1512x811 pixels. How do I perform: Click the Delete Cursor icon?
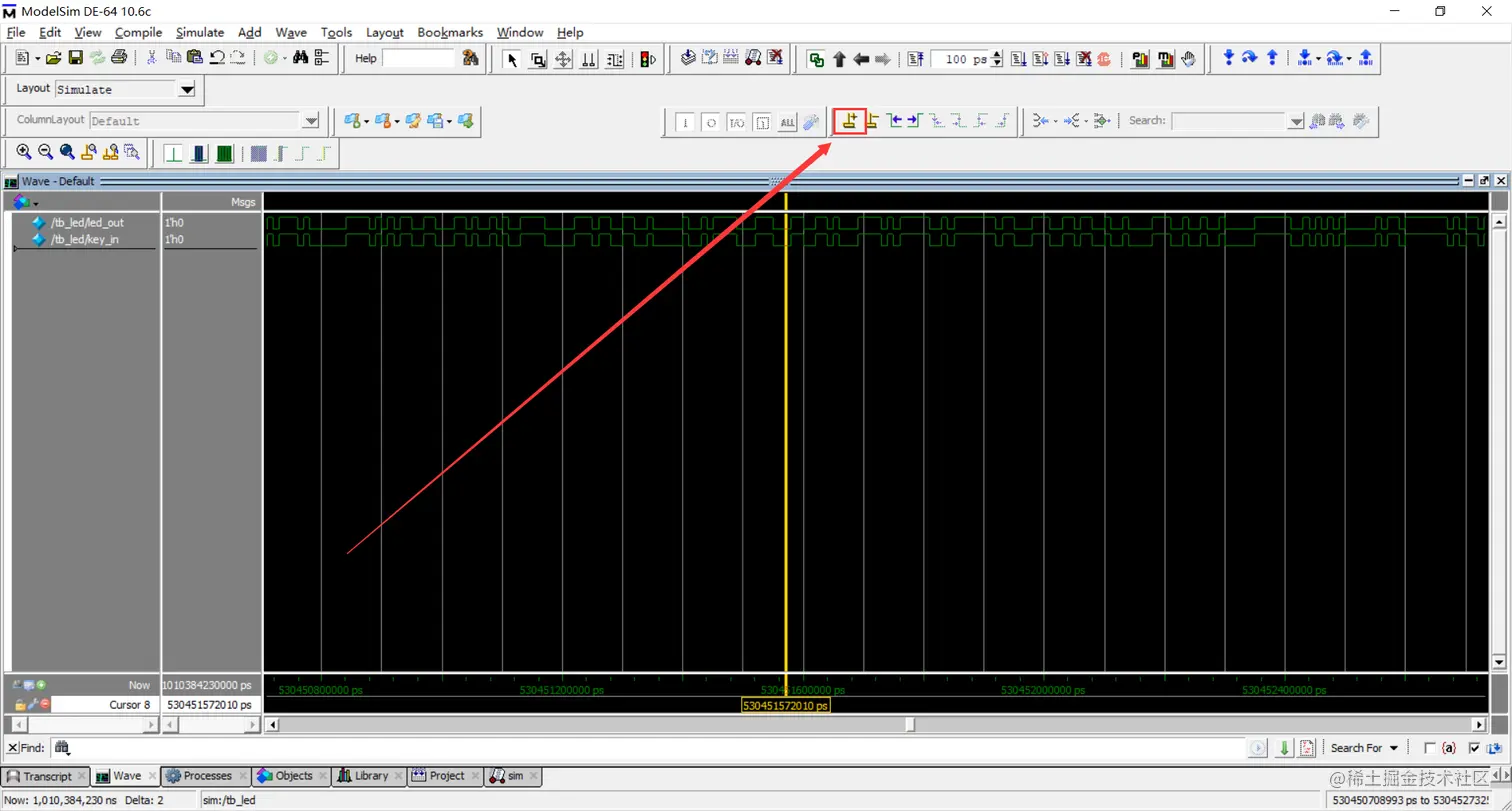[872, 121]
